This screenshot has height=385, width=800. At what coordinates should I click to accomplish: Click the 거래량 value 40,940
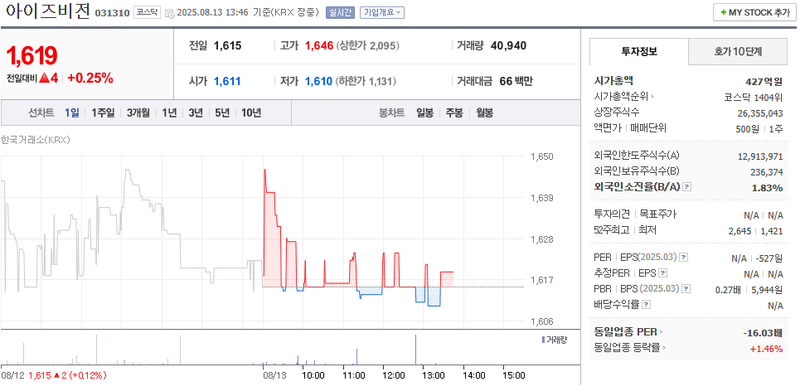508,46
